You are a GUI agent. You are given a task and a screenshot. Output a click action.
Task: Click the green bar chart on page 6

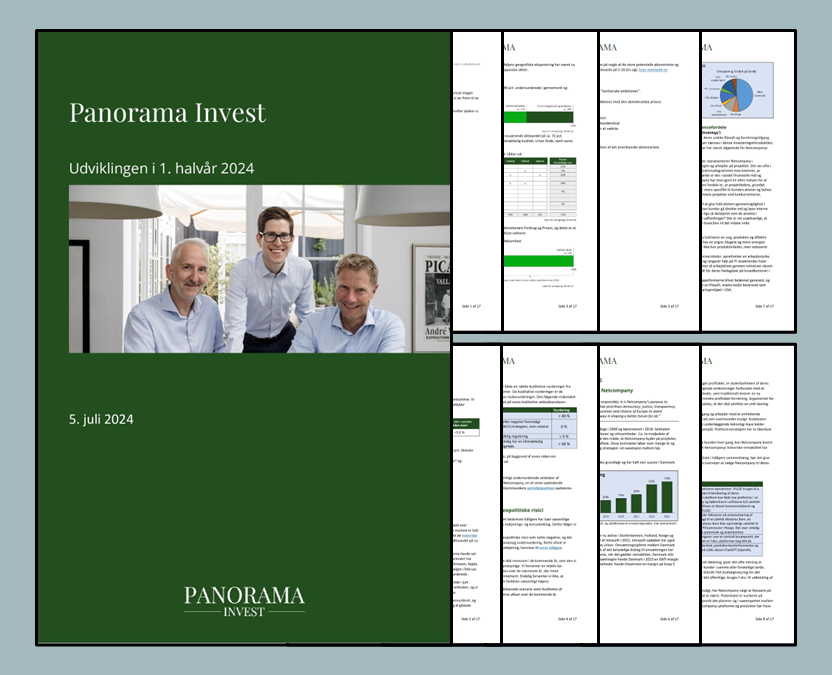tap(639, 495)
